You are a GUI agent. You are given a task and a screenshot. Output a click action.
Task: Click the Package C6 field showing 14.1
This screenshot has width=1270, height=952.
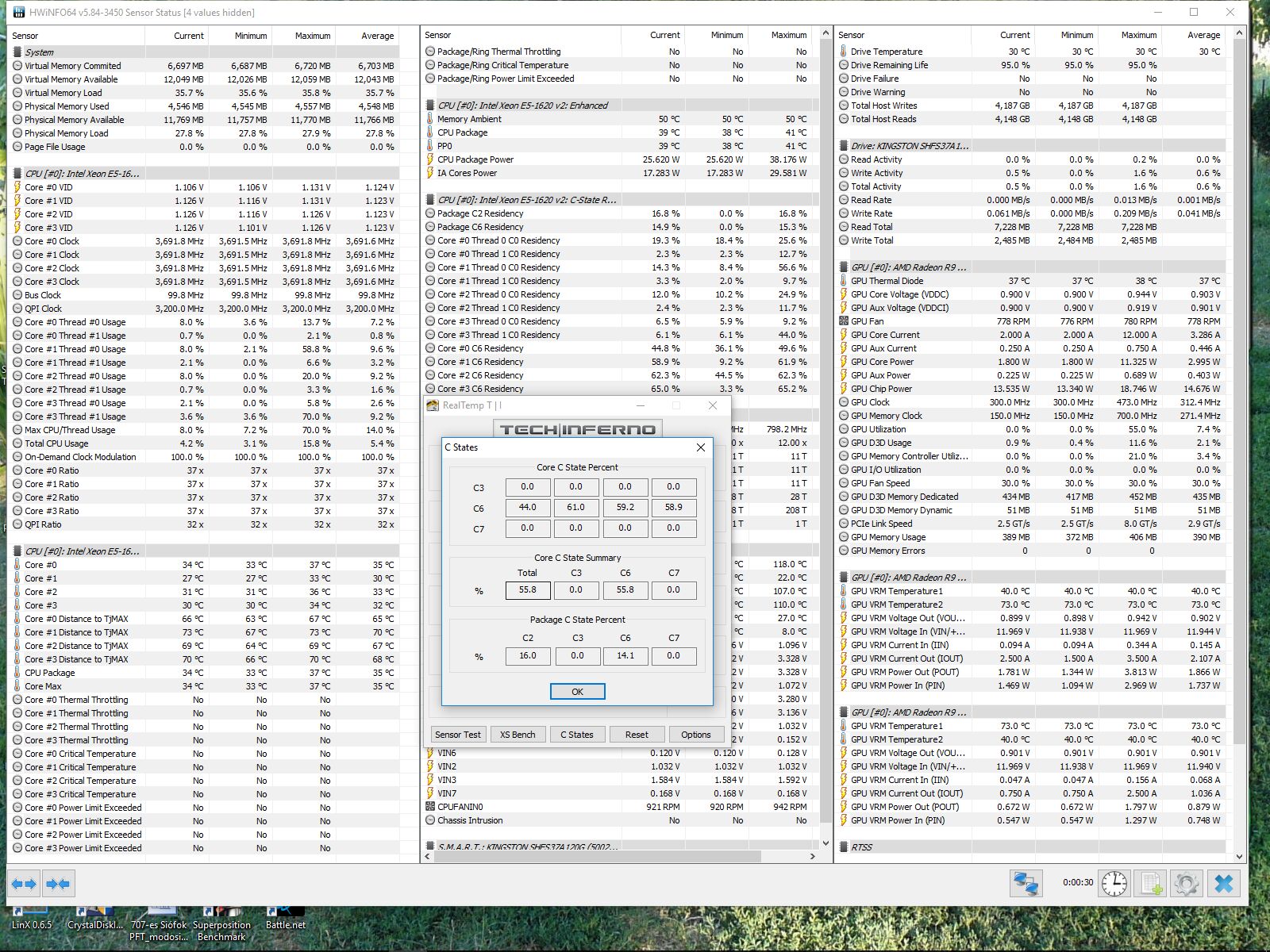tap(625, 656)
